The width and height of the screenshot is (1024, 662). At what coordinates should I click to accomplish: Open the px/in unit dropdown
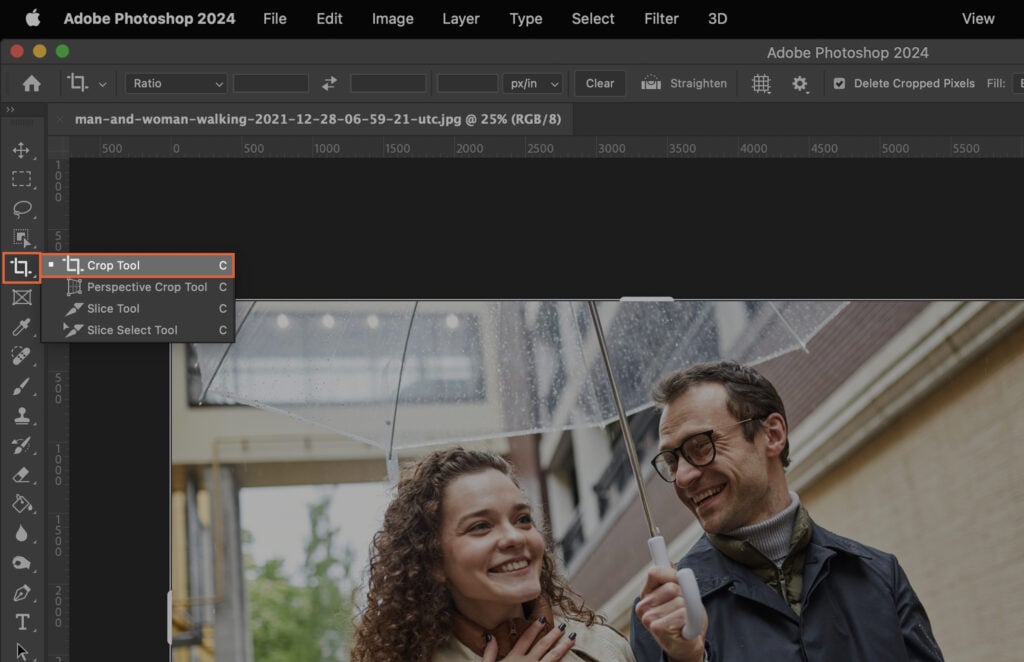click(534, 83)
